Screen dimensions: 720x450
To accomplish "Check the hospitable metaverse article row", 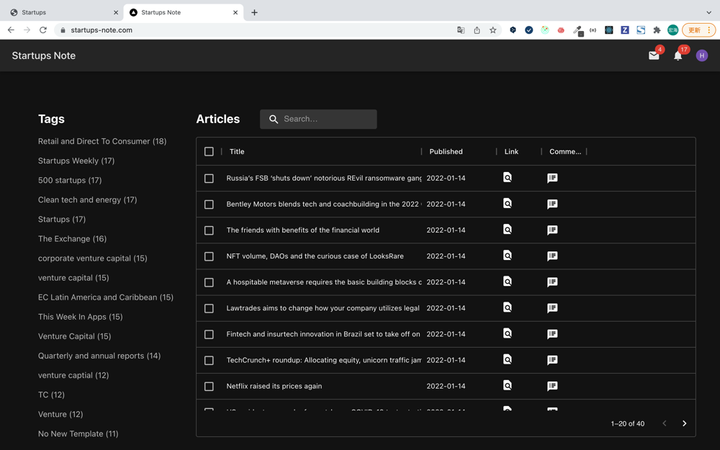I will [x=209, y=282].
